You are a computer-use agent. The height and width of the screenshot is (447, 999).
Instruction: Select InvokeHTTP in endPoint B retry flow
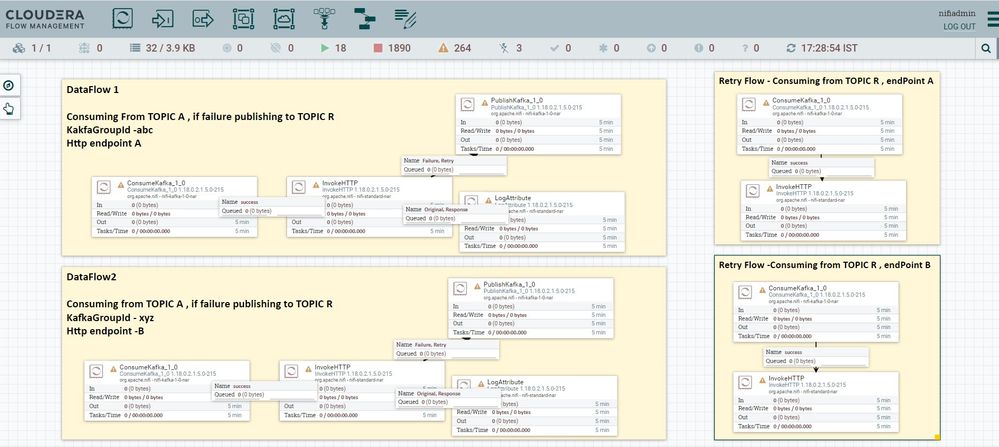coord(816,402)
